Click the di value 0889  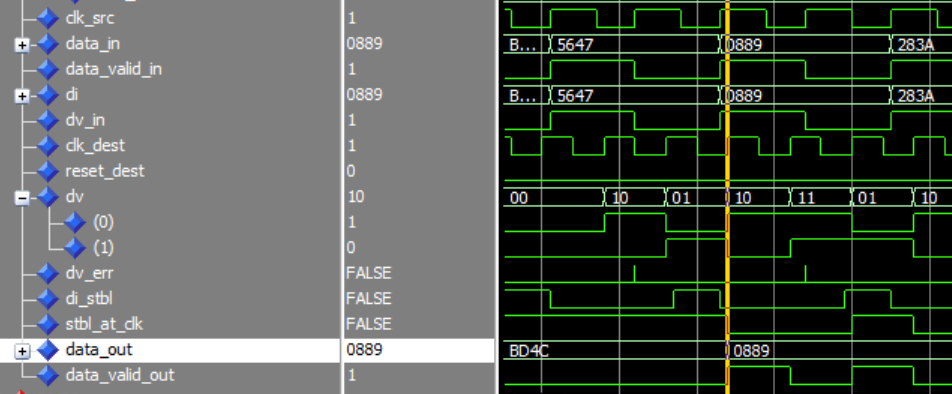pyautogui.click(x=364, y=95)
